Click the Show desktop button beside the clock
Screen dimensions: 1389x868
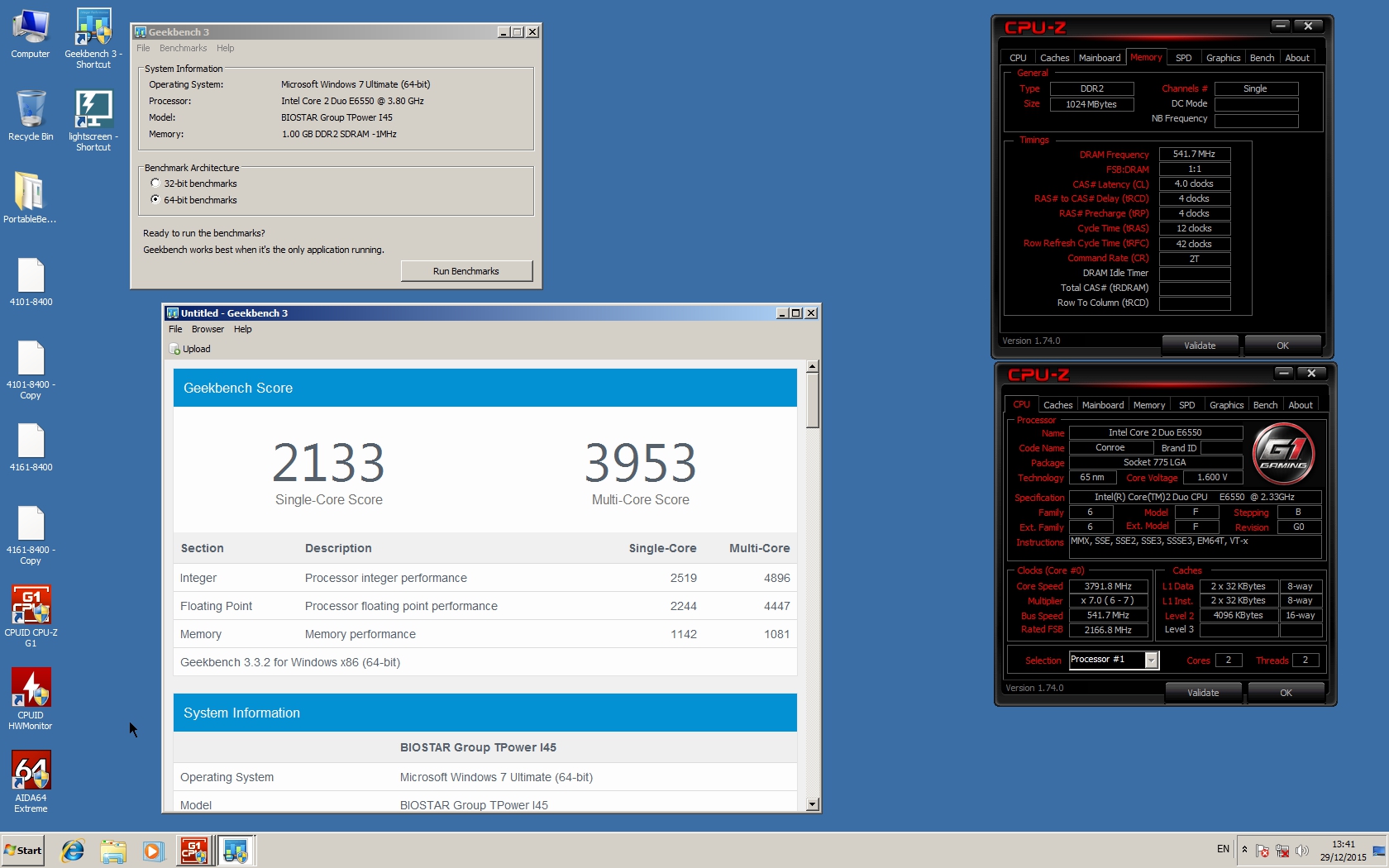[x=1379, y=850]
